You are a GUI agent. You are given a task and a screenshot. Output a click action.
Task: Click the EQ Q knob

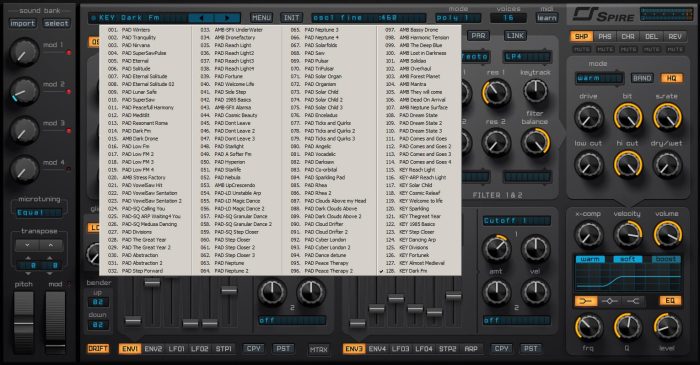tap(627, 327)
